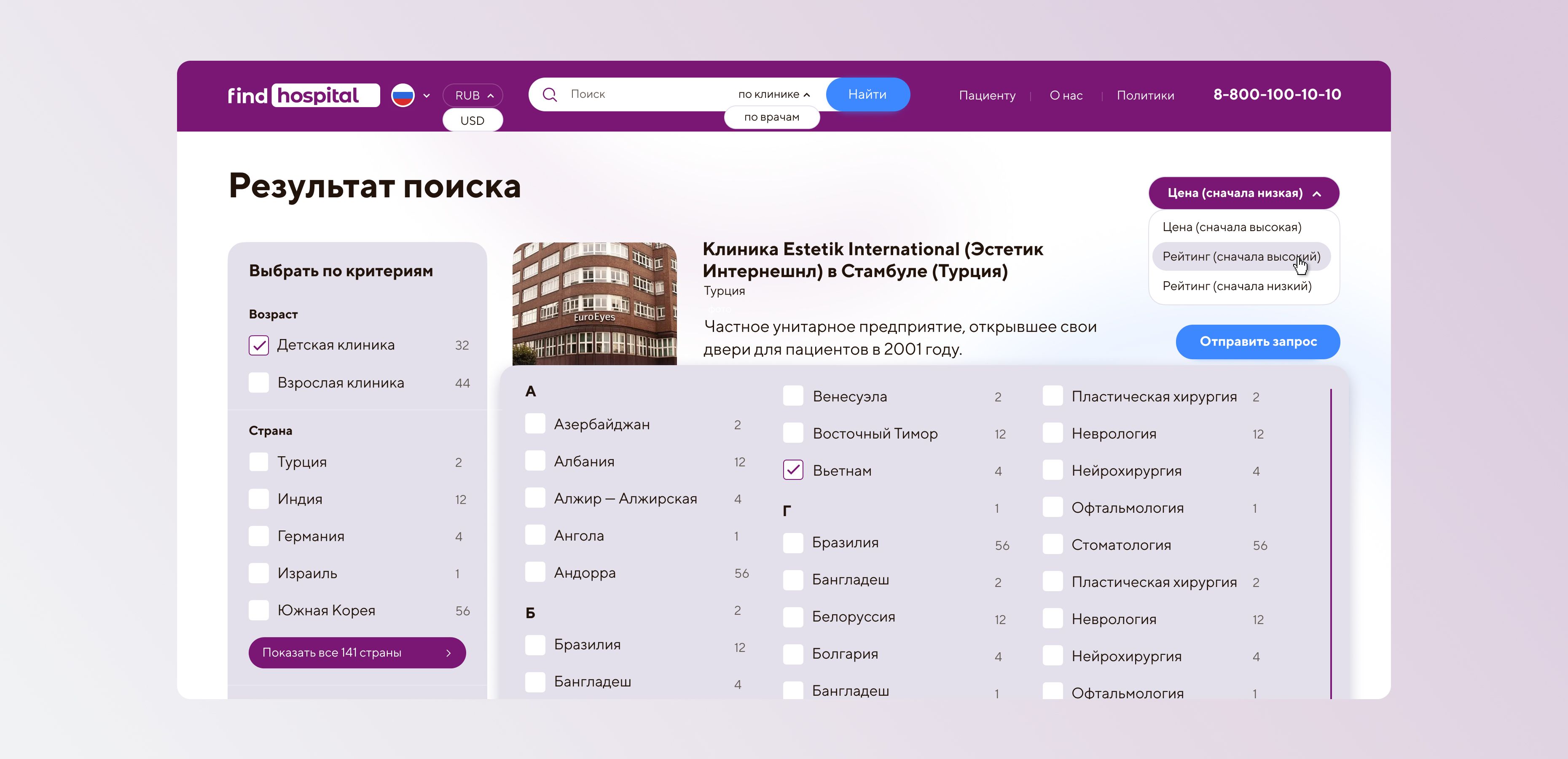This screenshot has width=1568, height=759.
Task: Select USD currency option
Action: point(473,120)
